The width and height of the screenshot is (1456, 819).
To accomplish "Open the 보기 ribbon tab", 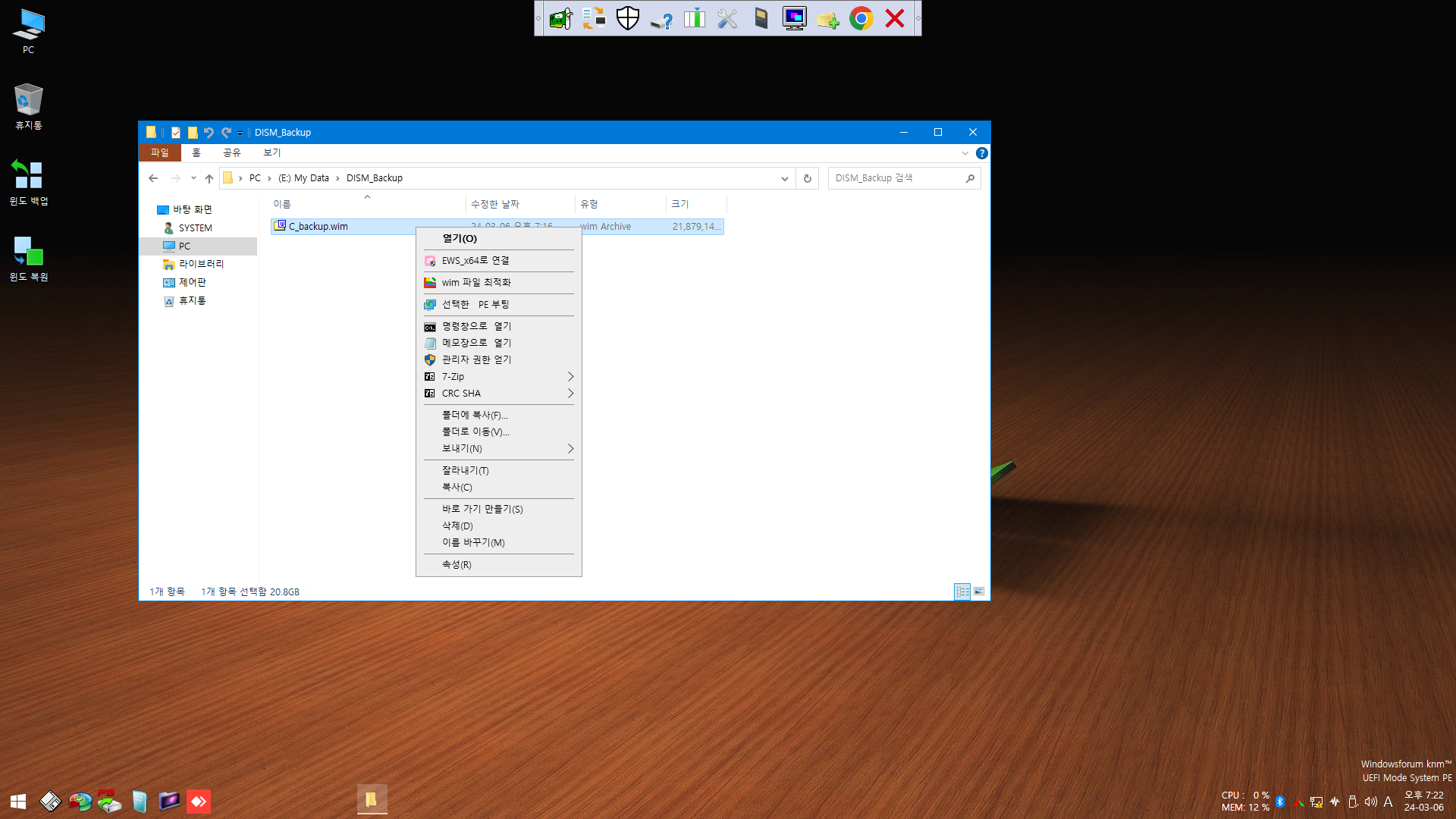I will 271,153.
